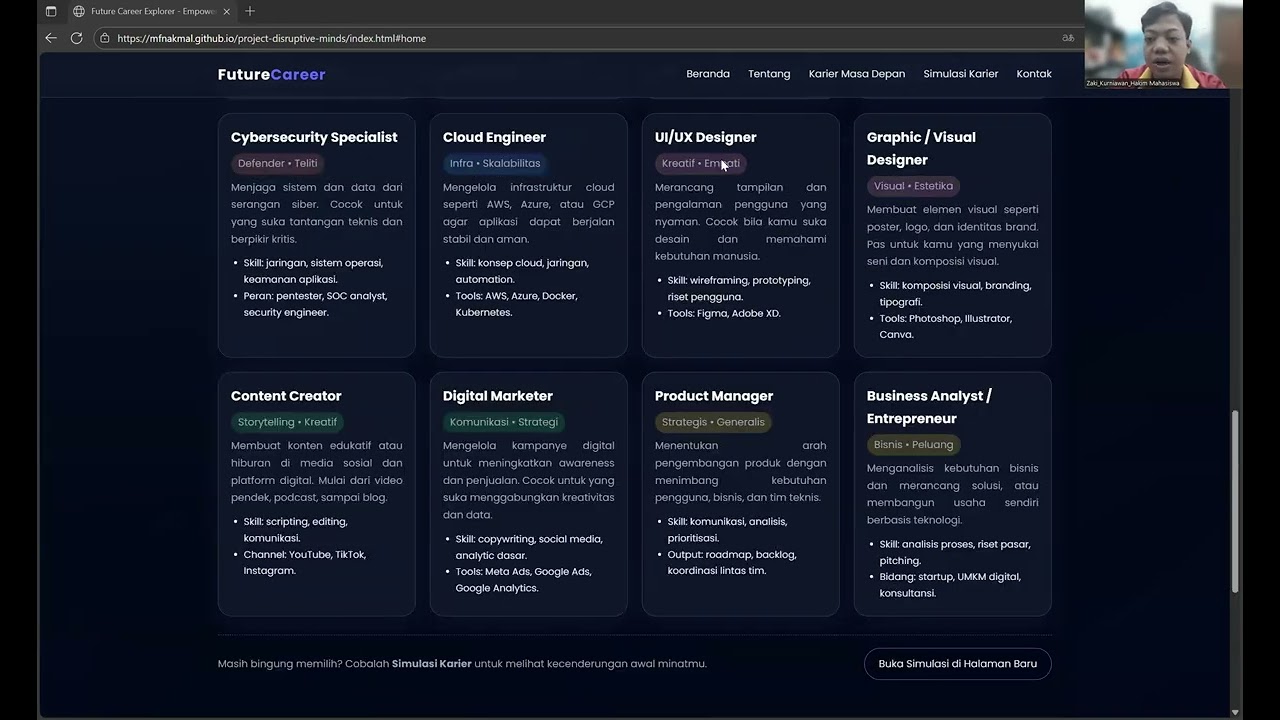
Task: Click 'Tools: Photoshop, Illustrator, Canva' bullet
Action: pyautogui.click(x=946, y=326)
